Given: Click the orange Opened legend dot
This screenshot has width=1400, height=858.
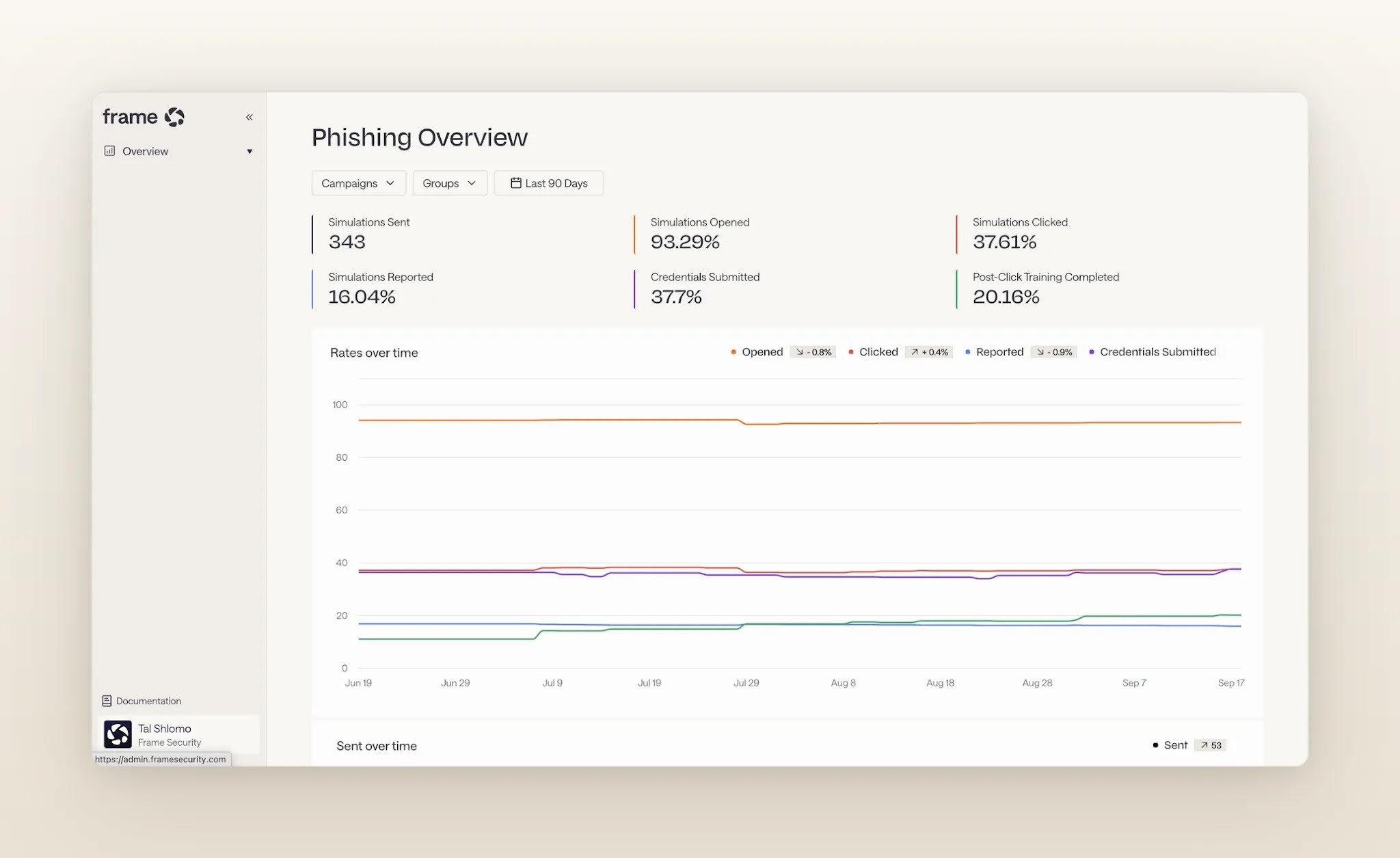Looking at the screenshot, I should tap(733, 352).
